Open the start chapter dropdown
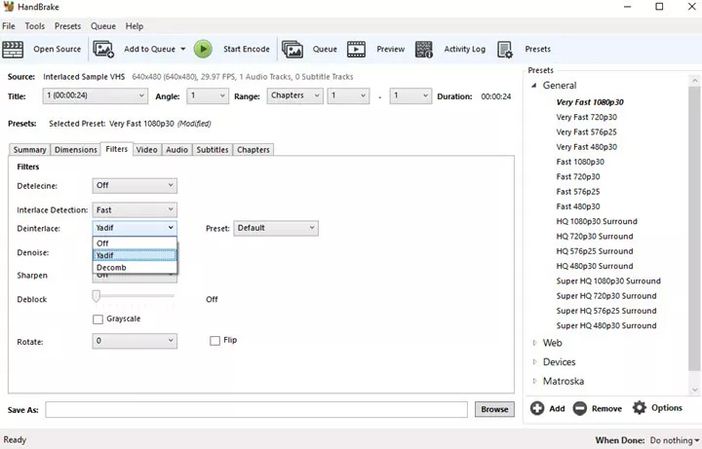702x449 pixels. [x=348, y=96]
